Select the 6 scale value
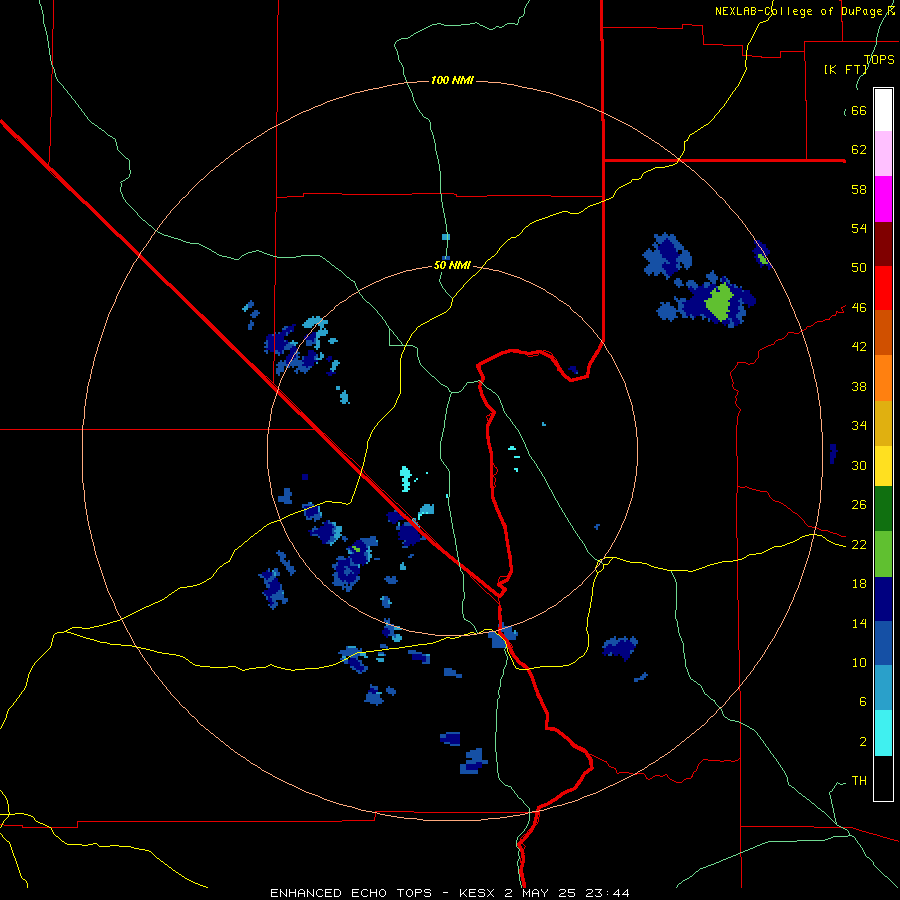This screenshot has width=900, height=900. 863,701
